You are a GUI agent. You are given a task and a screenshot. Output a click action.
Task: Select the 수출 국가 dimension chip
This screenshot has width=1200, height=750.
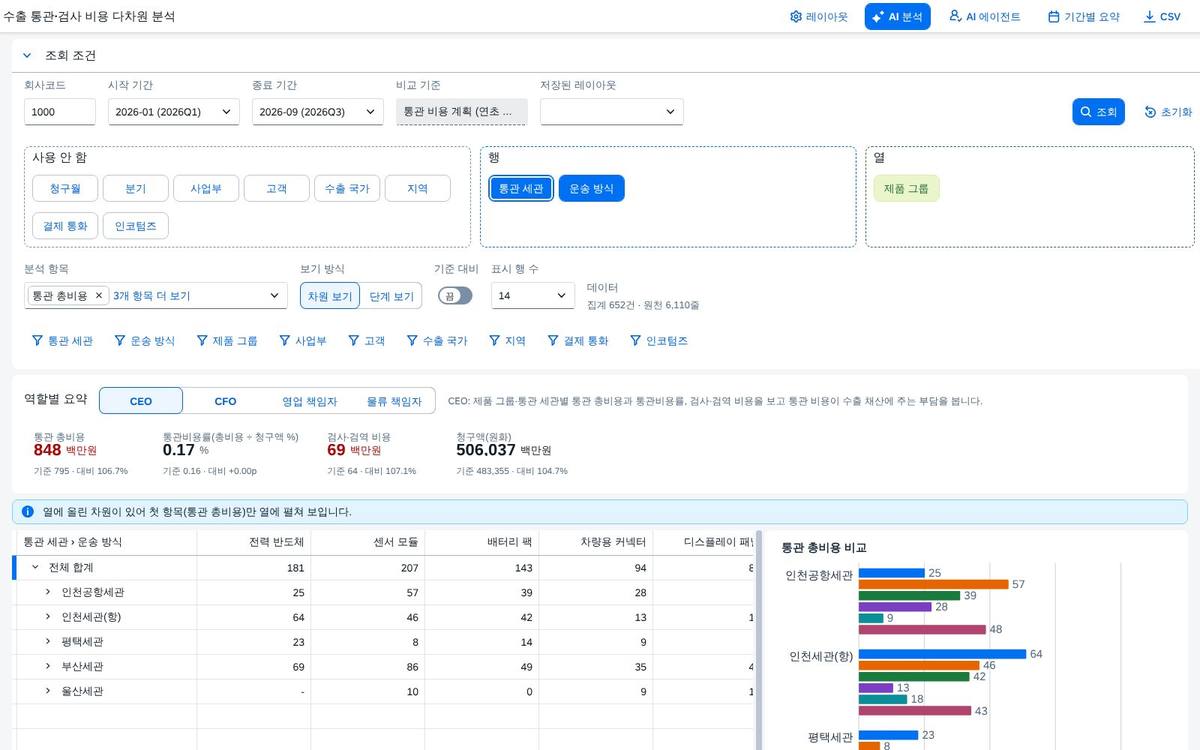346,188
